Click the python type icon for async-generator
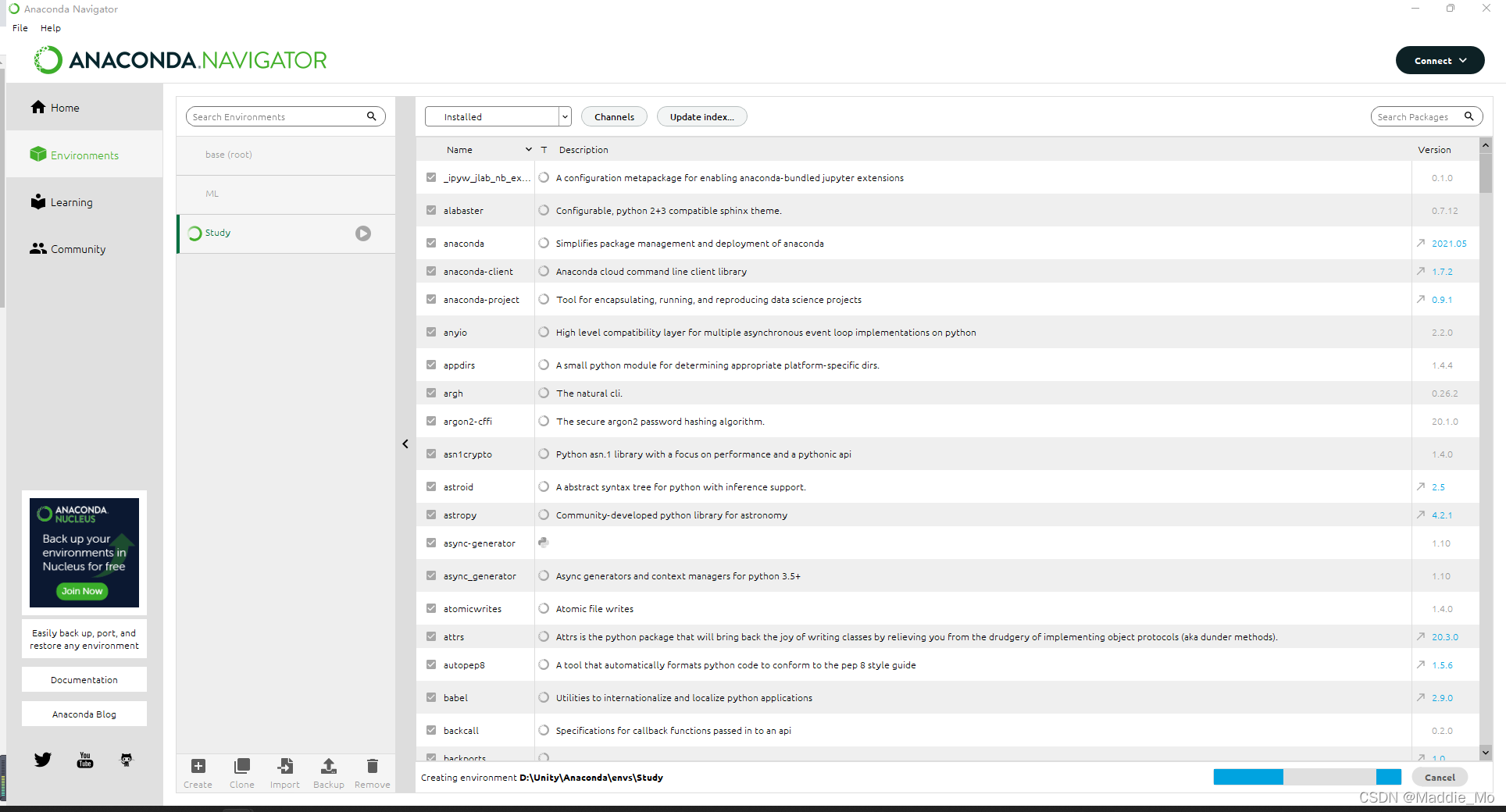Screen dimensions: 1506x812 coord(544,543)
